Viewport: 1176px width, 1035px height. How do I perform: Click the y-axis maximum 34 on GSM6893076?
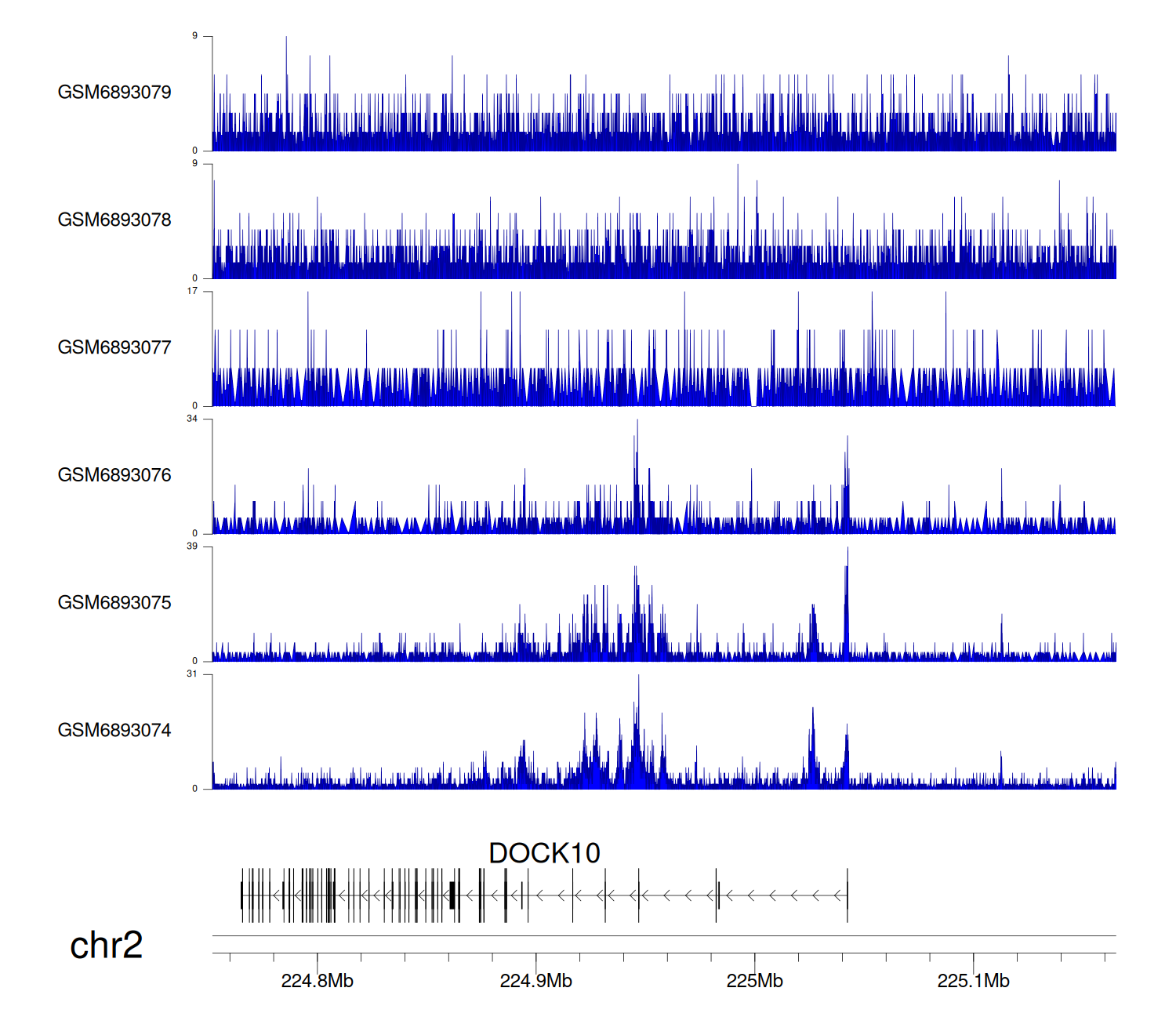pos(192,419)
